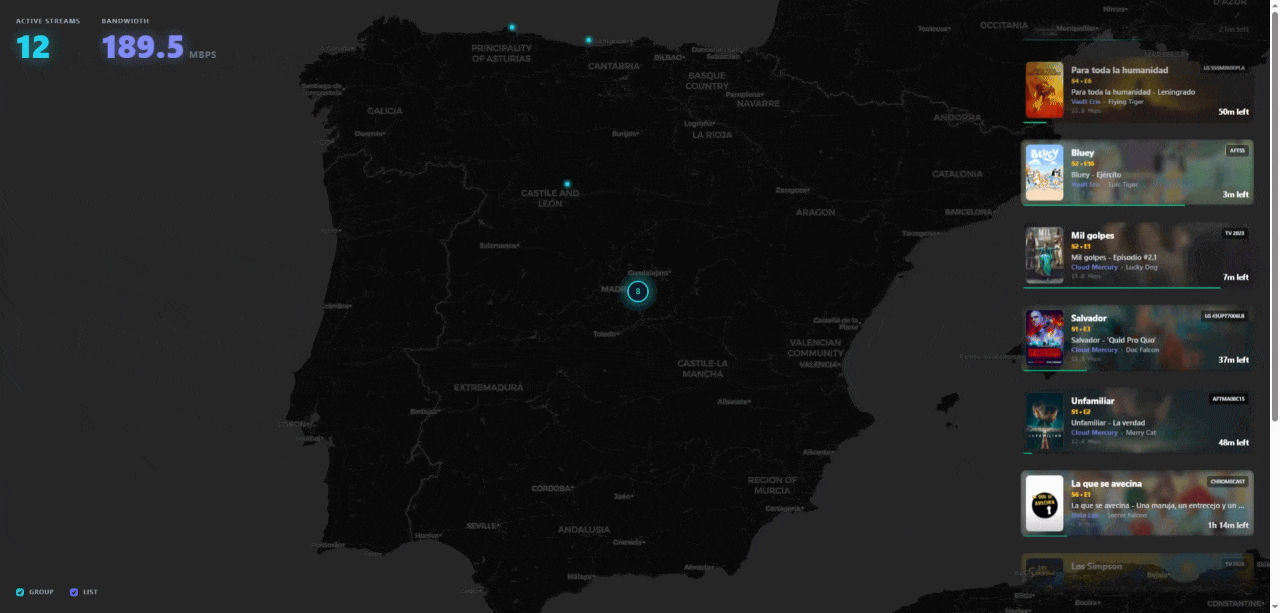Toggle the LIST checkbox
This screenshot has height=613, width=1280.
click(x=74, y=592)
